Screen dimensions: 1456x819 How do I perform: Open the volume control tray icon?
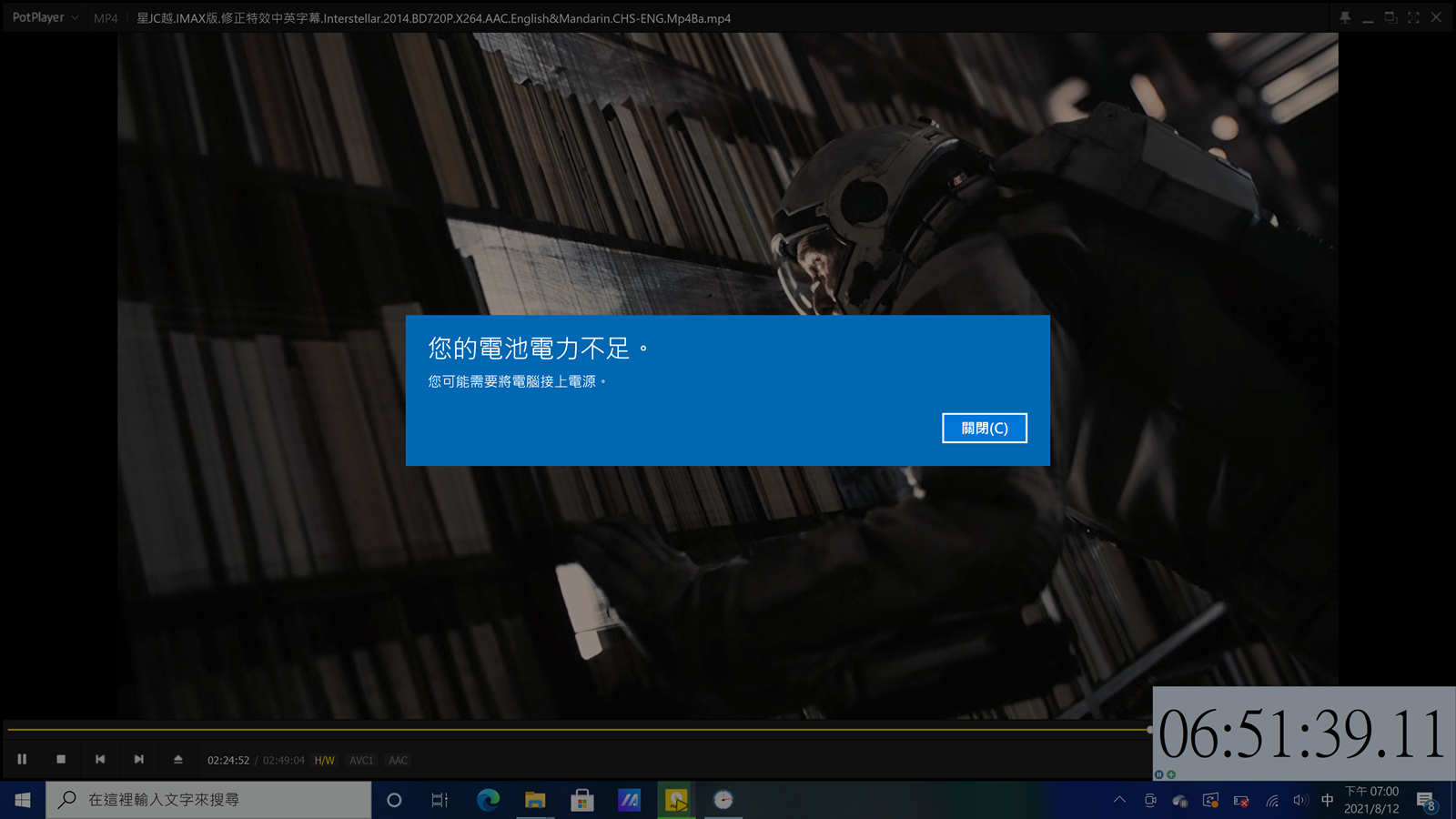tap(1299, 801)
